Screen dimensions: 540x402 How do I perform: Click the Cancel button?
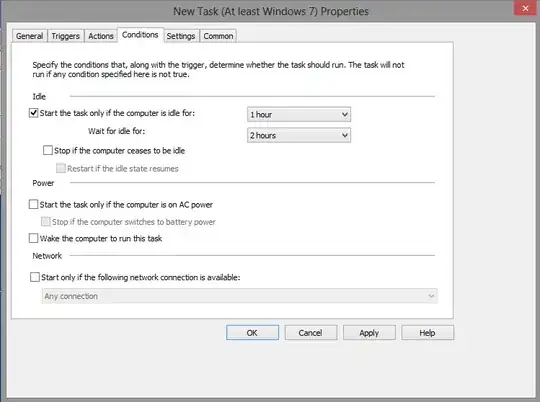click(311, 332)
